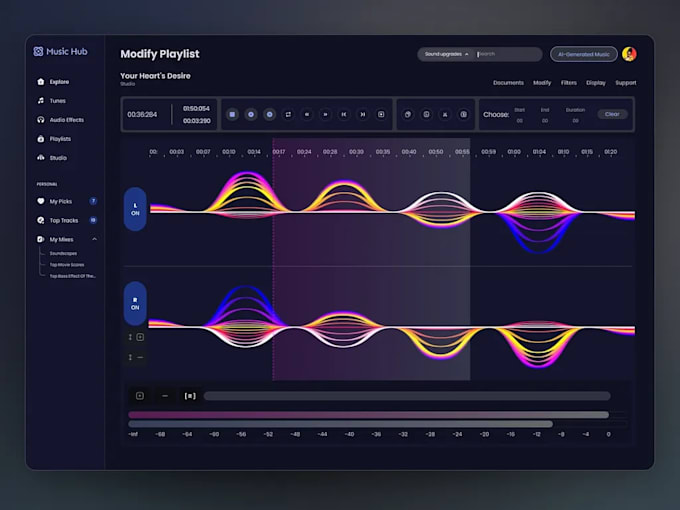Viewport: 680px width, 510px height.
Task: Click the gray lower level meter bar
Action: tap(340, 424)
